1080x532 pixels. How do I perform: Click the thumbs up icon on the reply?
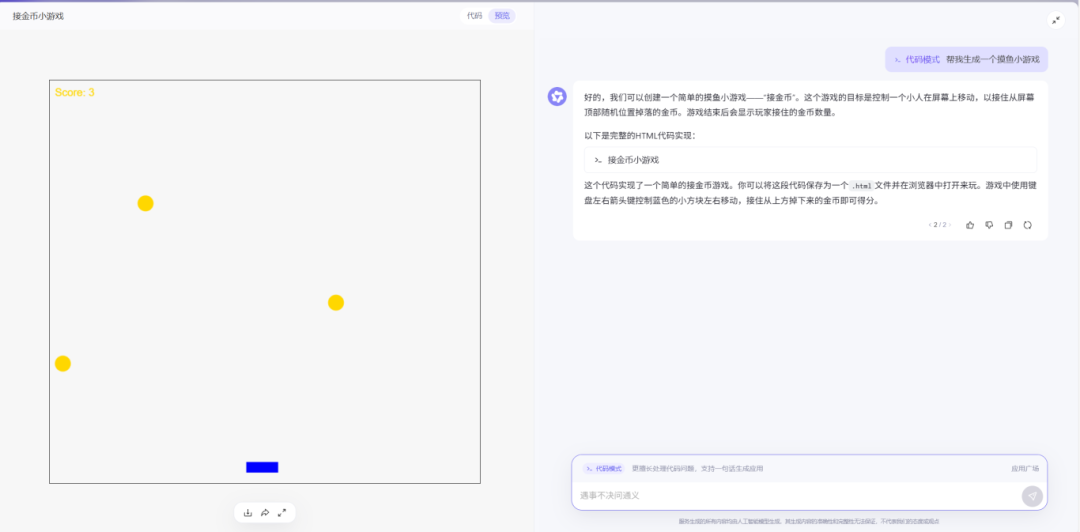[x=970, y=225]
